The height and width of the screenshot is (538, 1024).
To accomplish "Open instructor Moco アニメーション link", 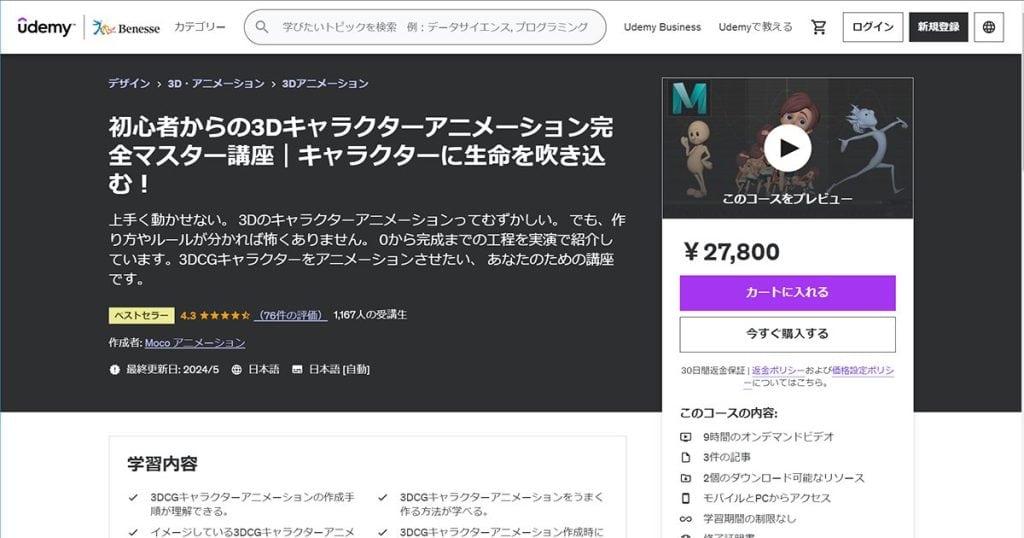I will tap(195, 343).
